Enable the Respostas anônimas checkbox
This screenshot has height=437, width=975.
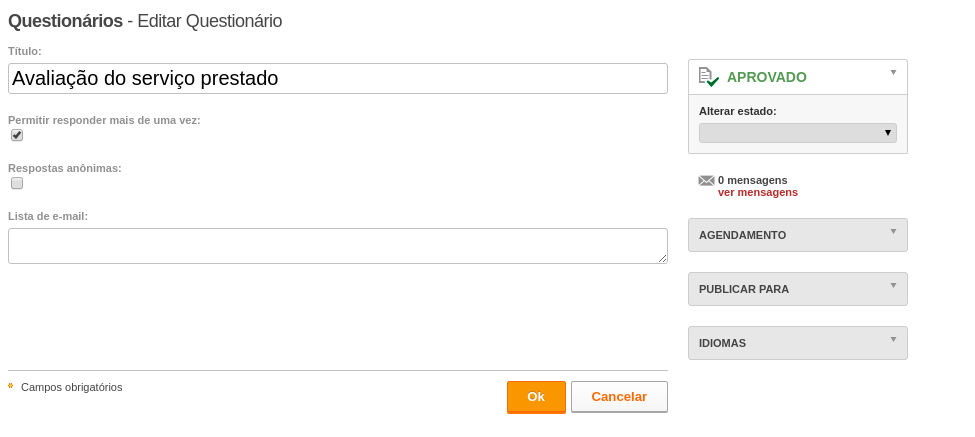(x=17, y=183)
